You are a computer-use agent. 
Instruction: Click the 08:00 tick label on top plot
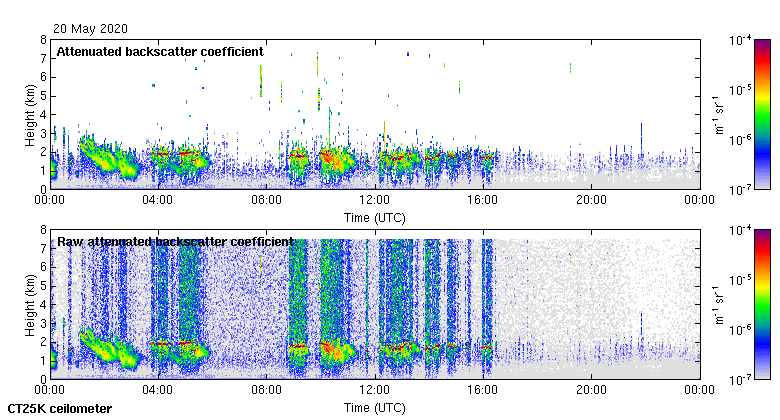point(266,200)
